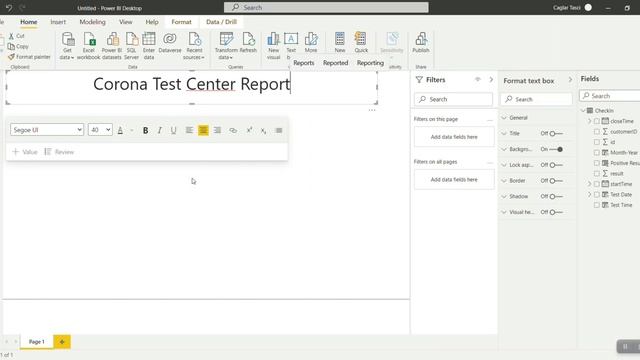This screenshot has height=360, width=640.
Task: Refresh the data model
Action: click(248, 43)
